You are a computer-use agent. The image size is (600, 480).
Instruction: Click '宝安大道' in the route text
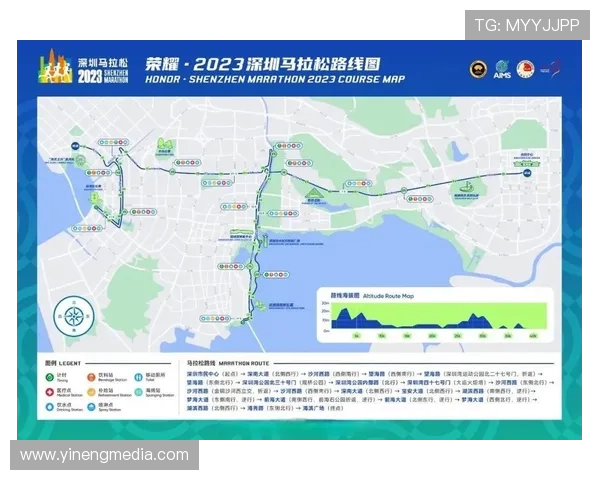pyautogui.click(x=412, y=391)
